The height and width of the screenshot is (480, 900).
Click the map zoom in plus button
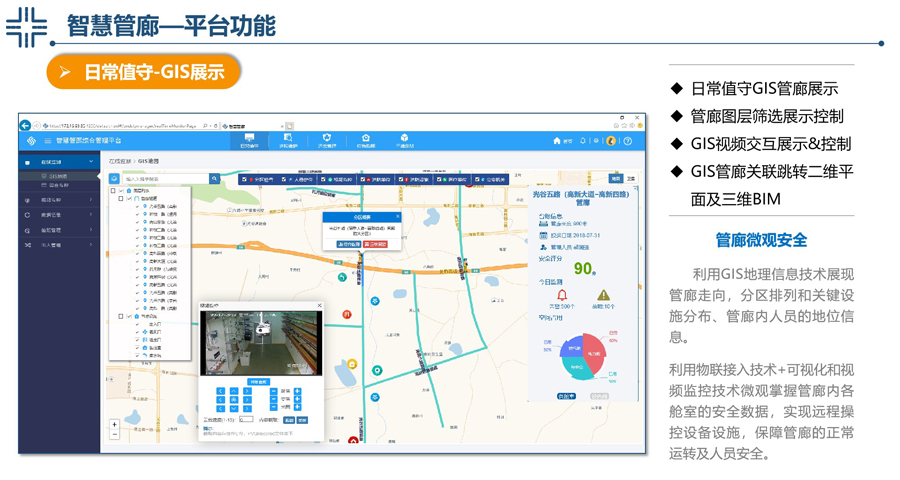click(x=115, y=425)
